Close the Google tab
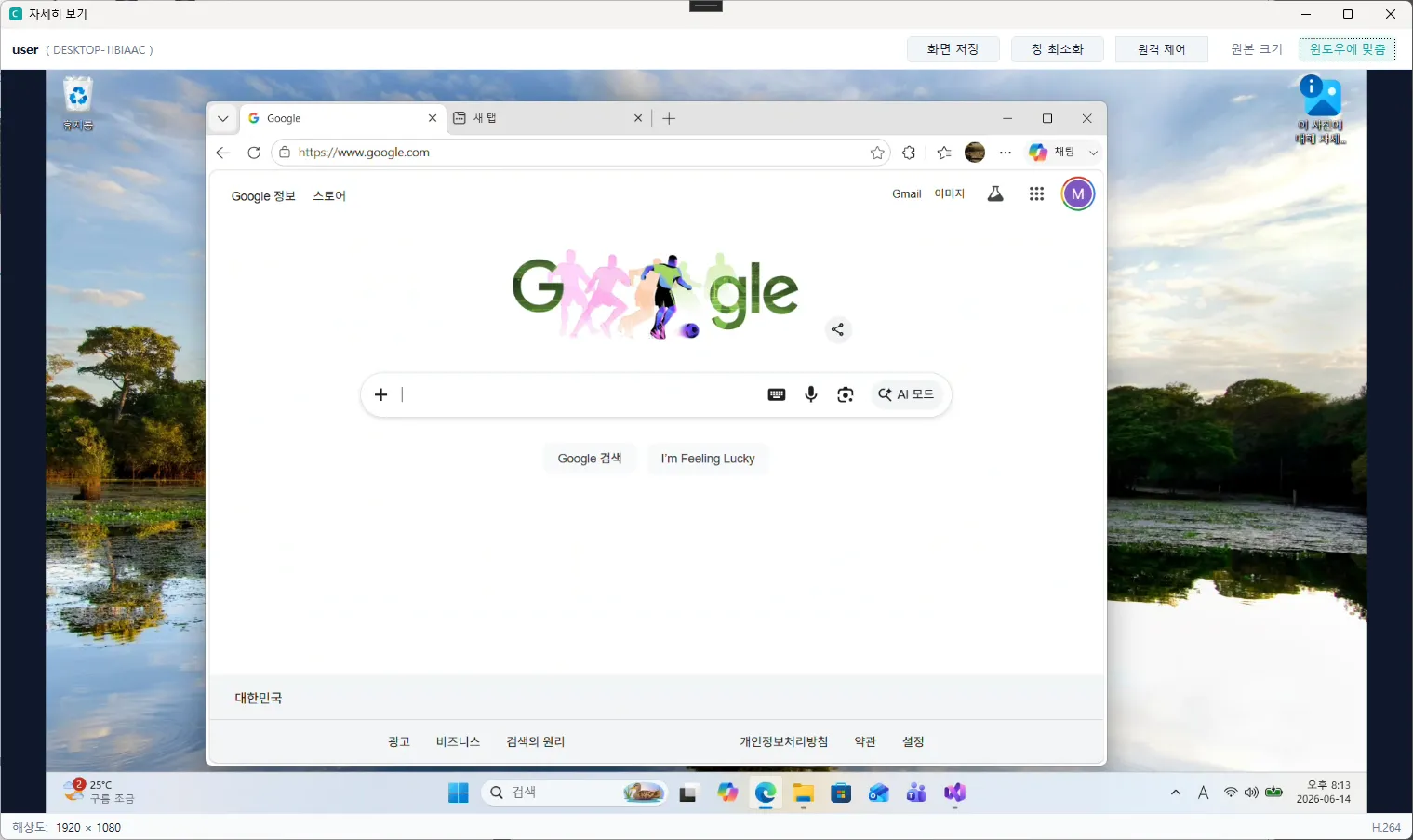Screen dimensions: 1413x840 coord(433,118)
